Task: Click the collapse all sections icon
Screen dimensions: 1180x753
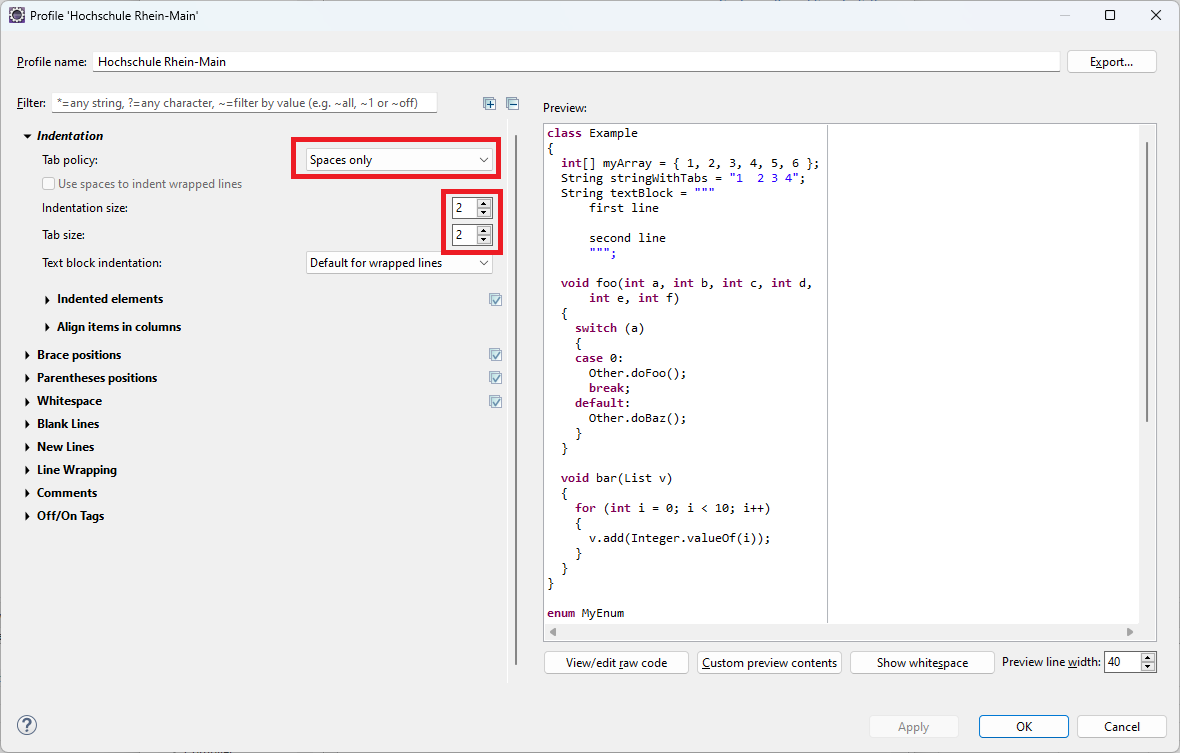Action: click(x=512, y=103)
